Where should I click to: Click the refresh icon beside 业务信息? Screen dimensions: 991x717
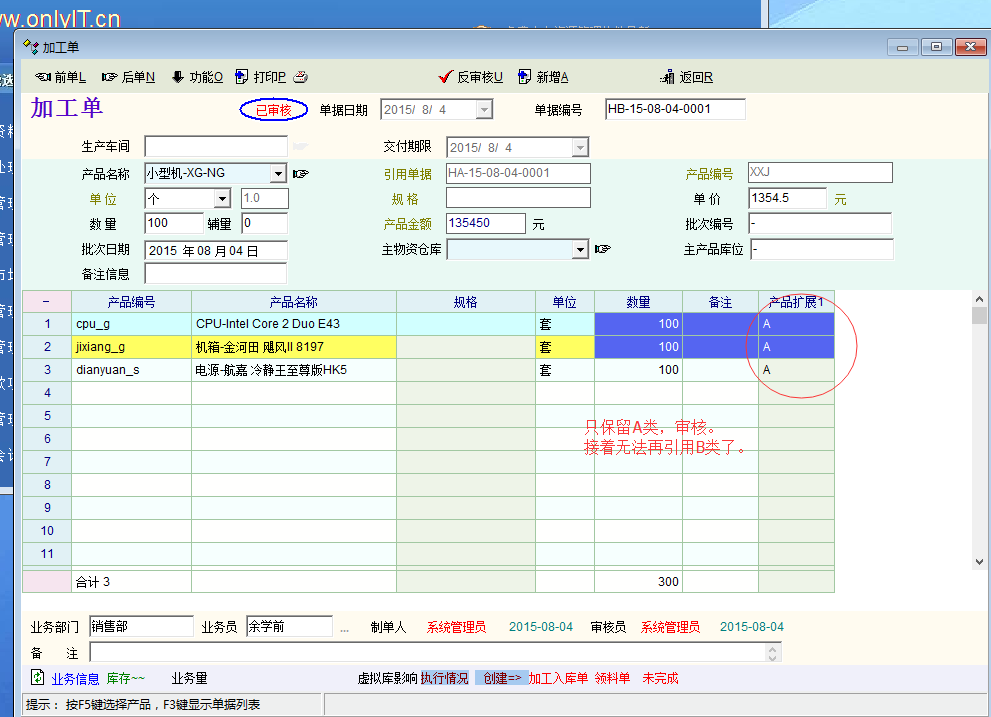[x=38, y=678]
